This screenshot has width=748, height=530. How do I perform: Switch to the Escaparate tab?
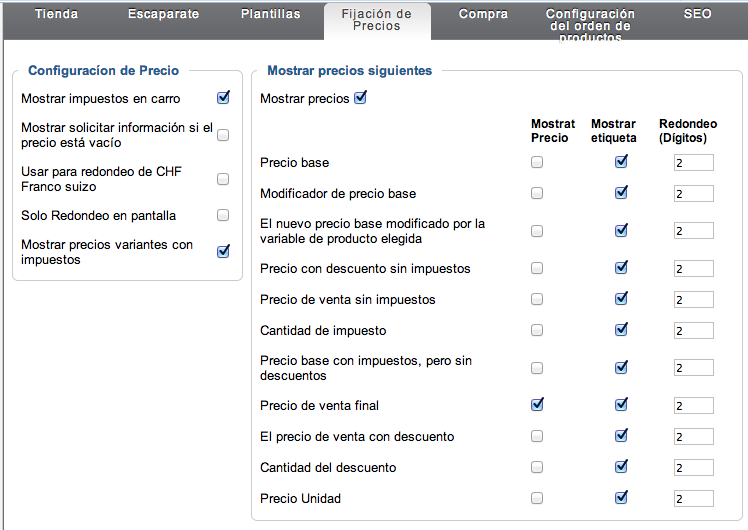163,14
